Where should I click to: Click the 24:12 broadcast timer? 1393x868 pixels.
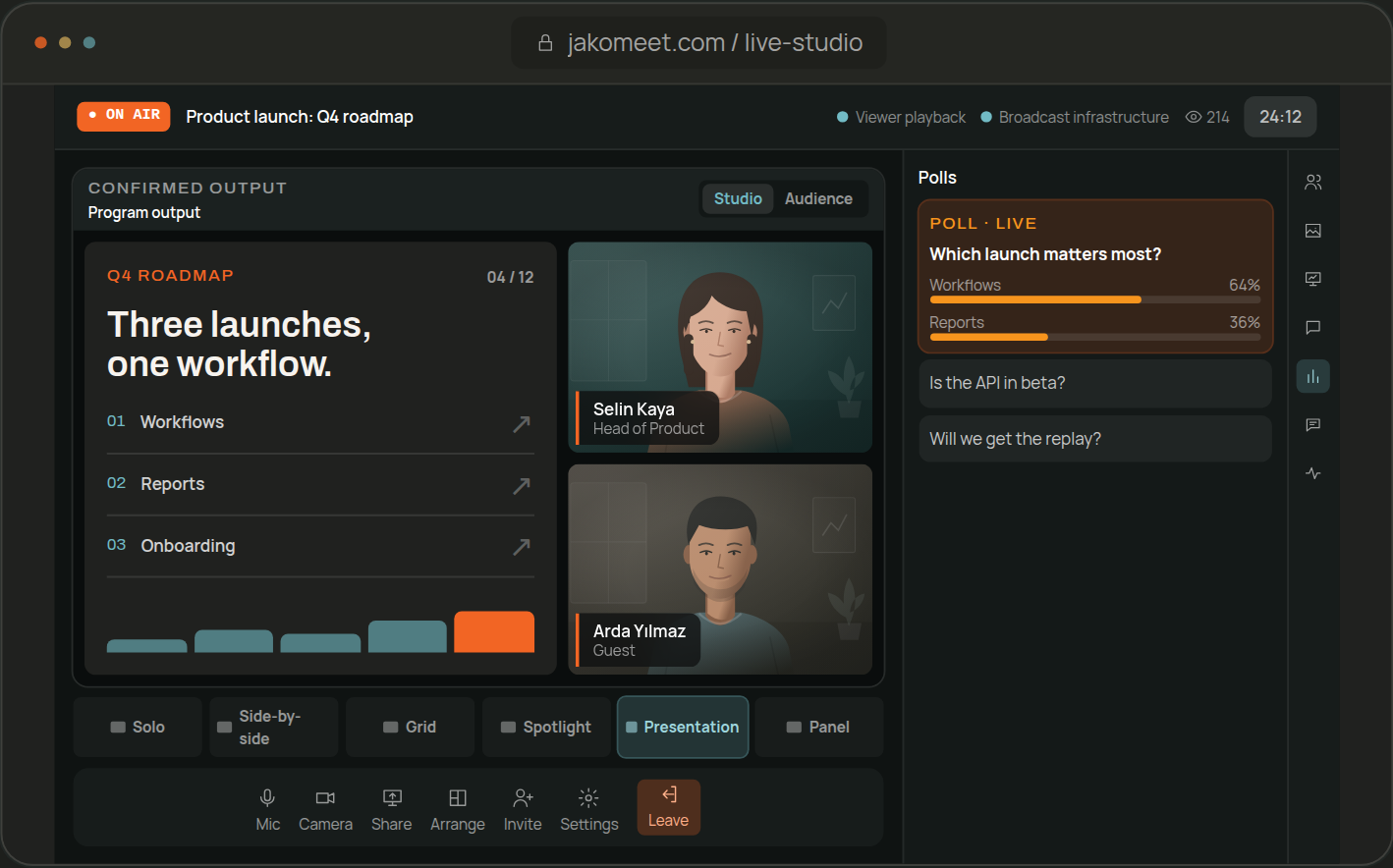click(1280, 117)
